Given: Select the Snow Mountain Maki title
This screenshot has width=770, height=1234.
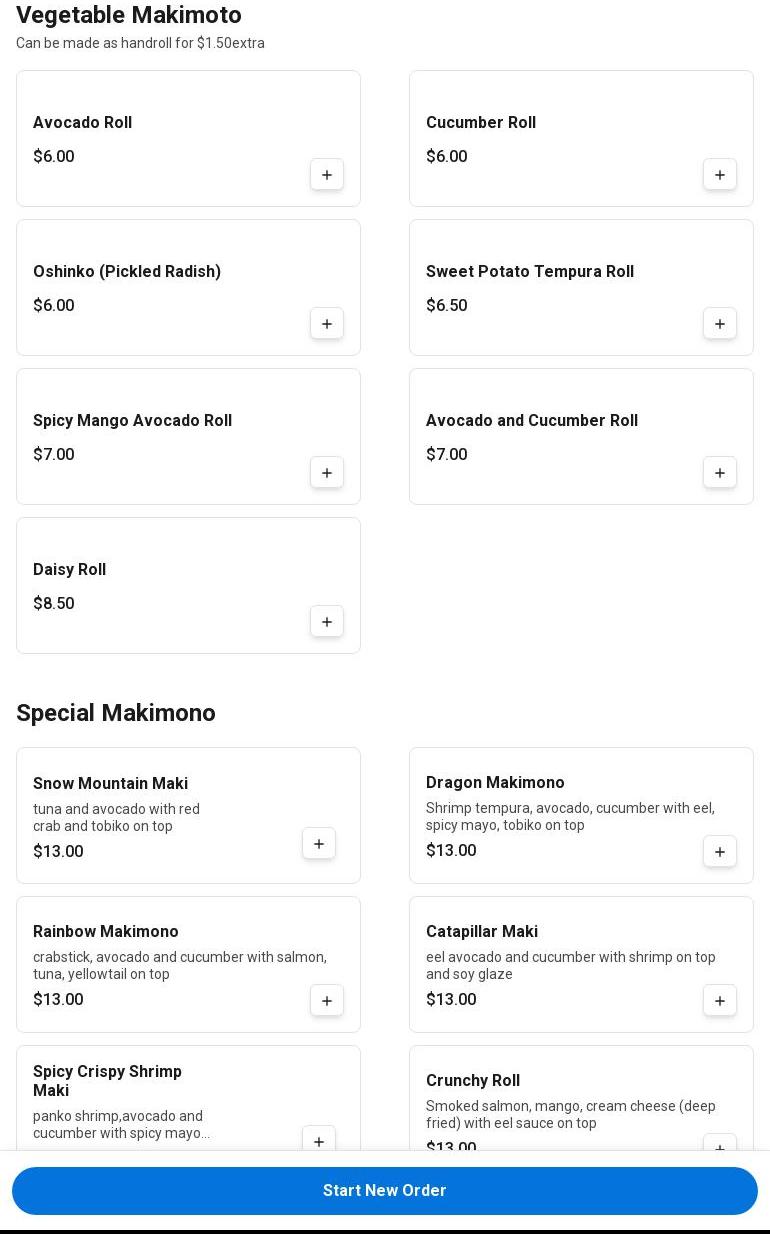Looking at the screenshot, I should point(110,784).
